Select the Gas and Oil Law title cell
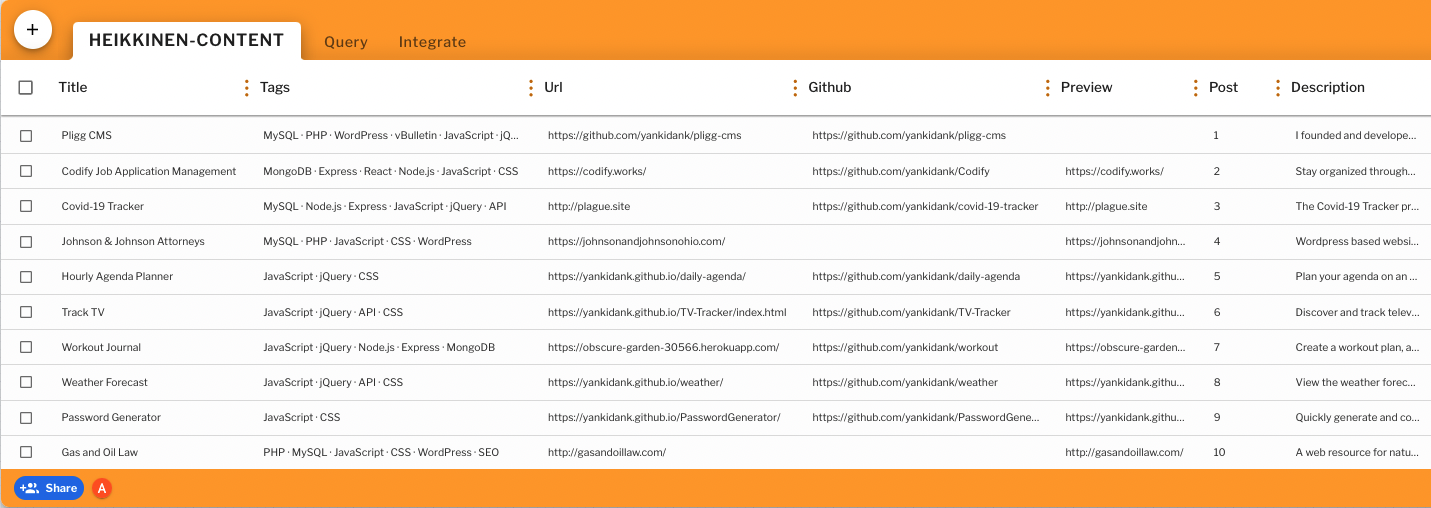 click(100, 453)
